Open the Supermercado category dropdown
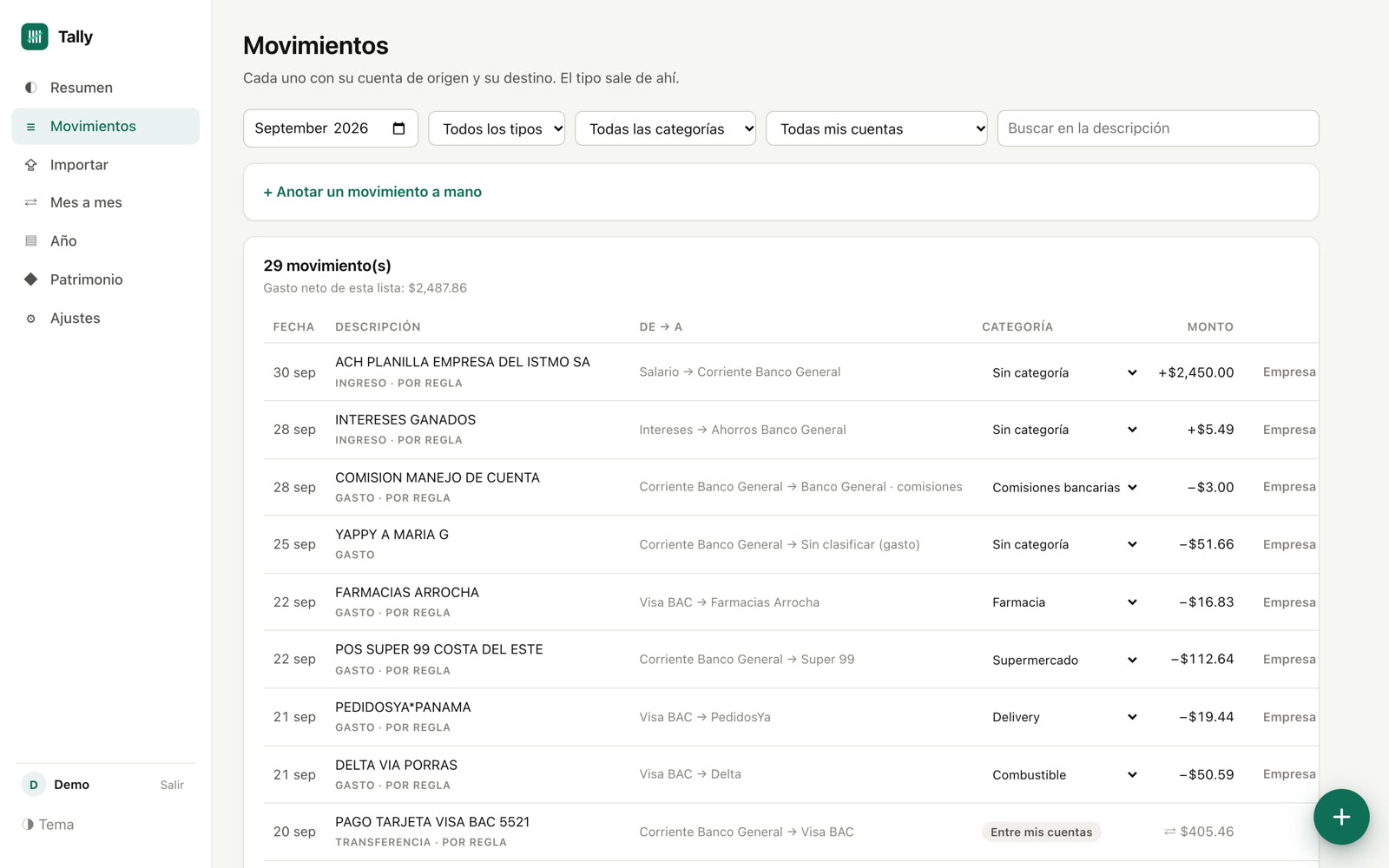This screenshot has width=1389, height=868. tap(1064, 660)
